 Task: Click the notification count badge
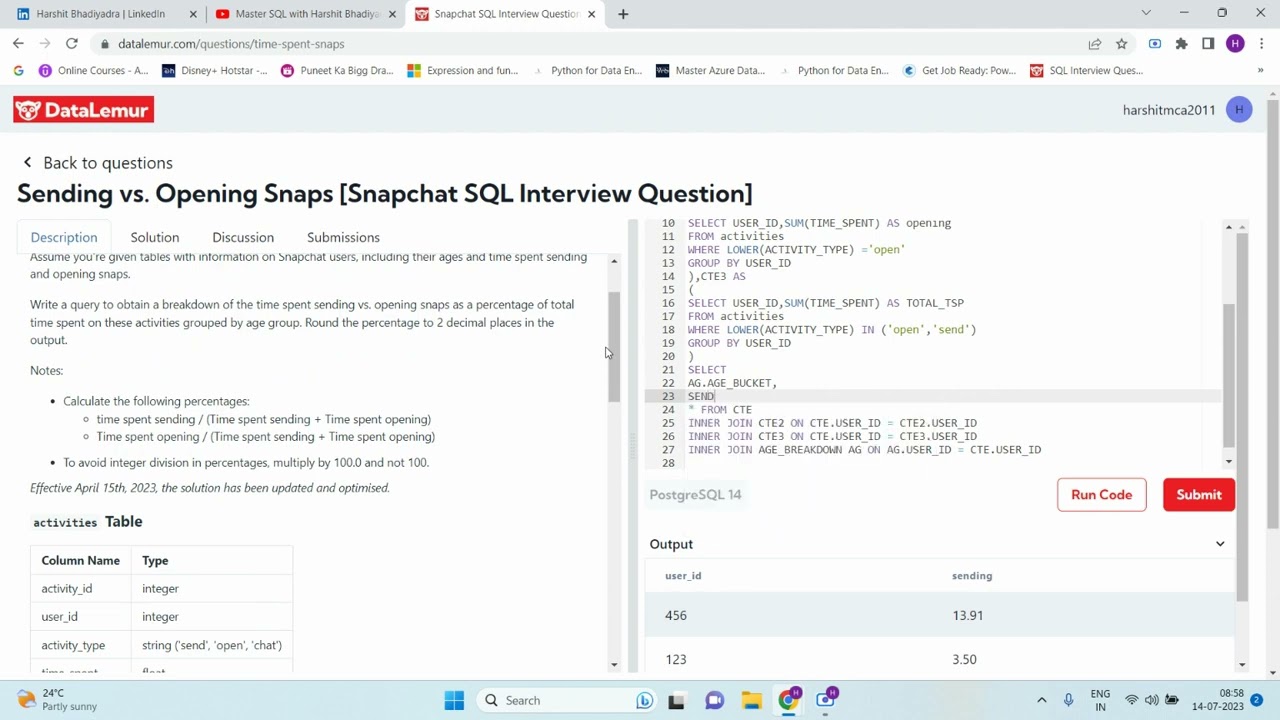point(1257,700)
